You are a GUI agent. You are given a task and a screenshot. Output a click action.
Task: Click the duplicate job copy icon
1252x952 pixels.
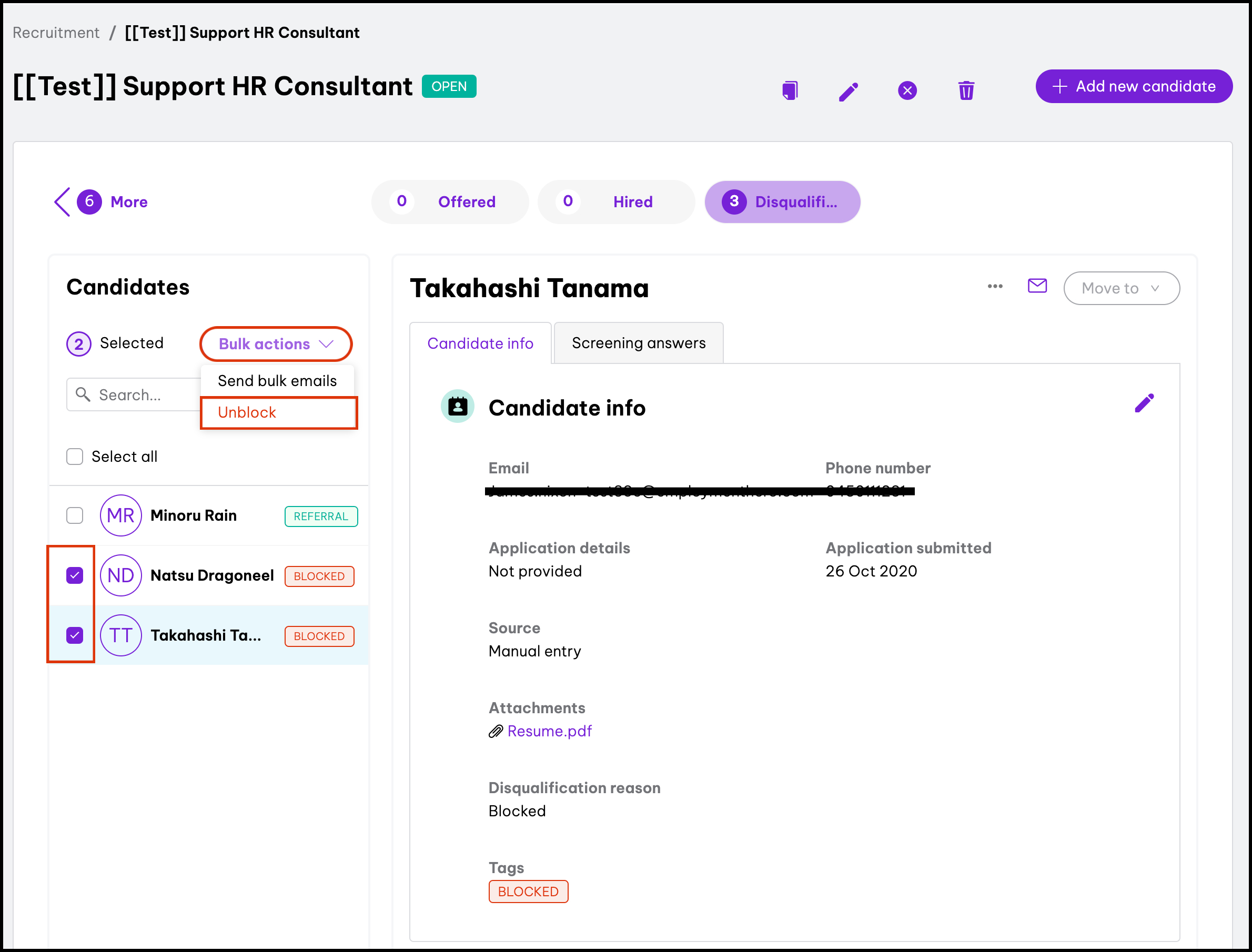click(790, 90)
